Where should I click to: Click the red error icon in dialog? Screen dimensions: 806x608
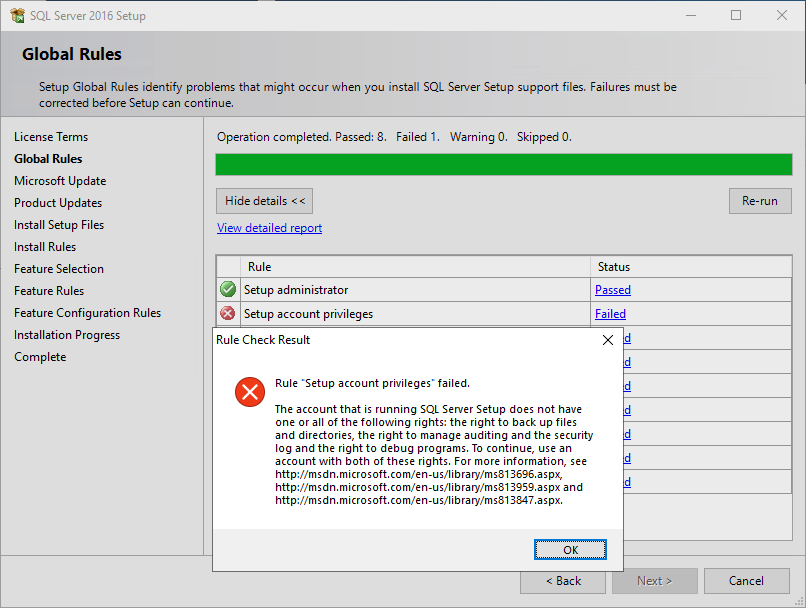pyautogui.click(x=250, y=392)
